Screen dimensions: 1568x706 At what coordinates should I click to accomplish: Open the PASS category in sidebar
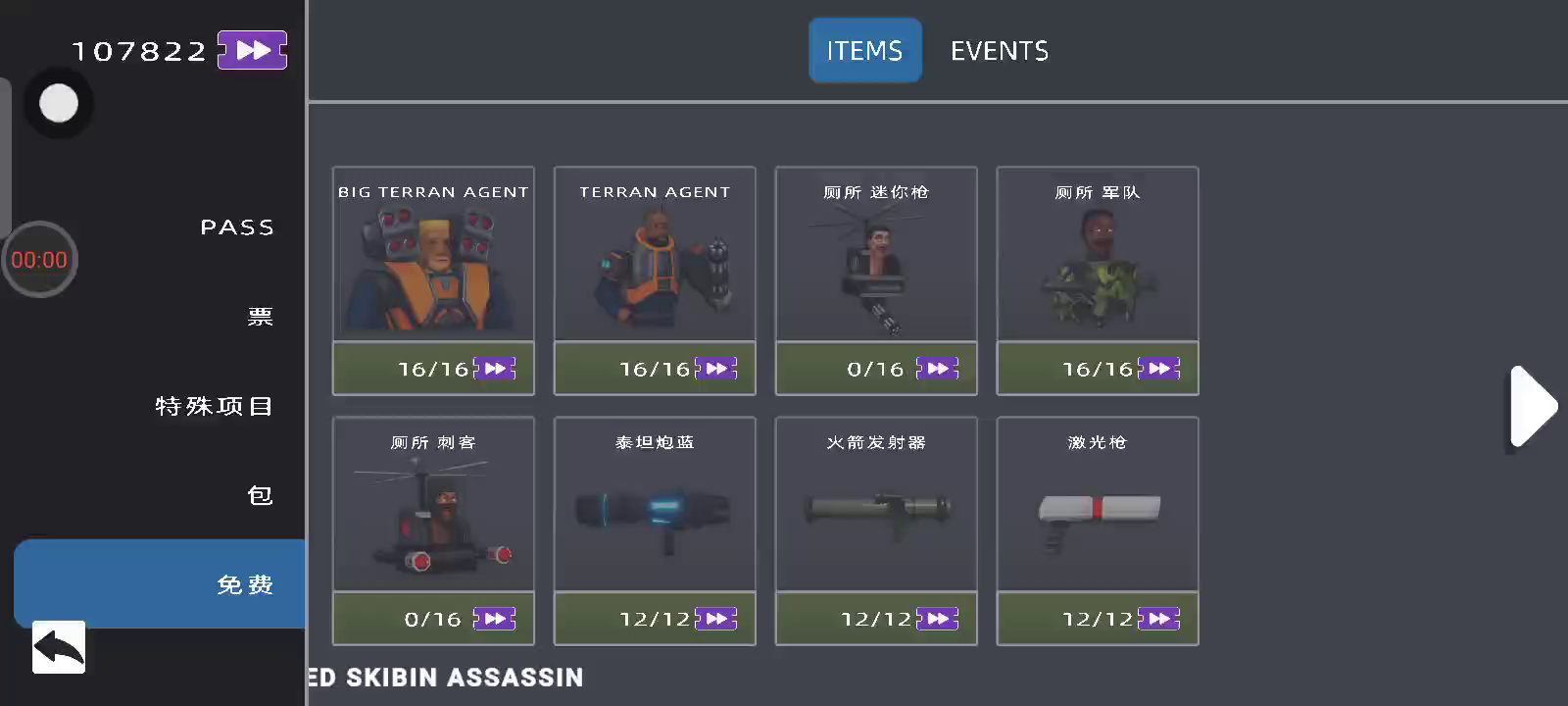click(237, 227)
